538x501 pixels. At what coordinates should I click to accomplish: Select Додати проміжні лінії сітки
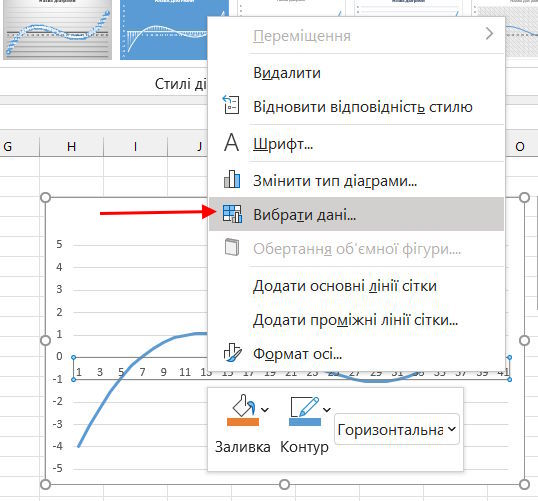(356, 320)
